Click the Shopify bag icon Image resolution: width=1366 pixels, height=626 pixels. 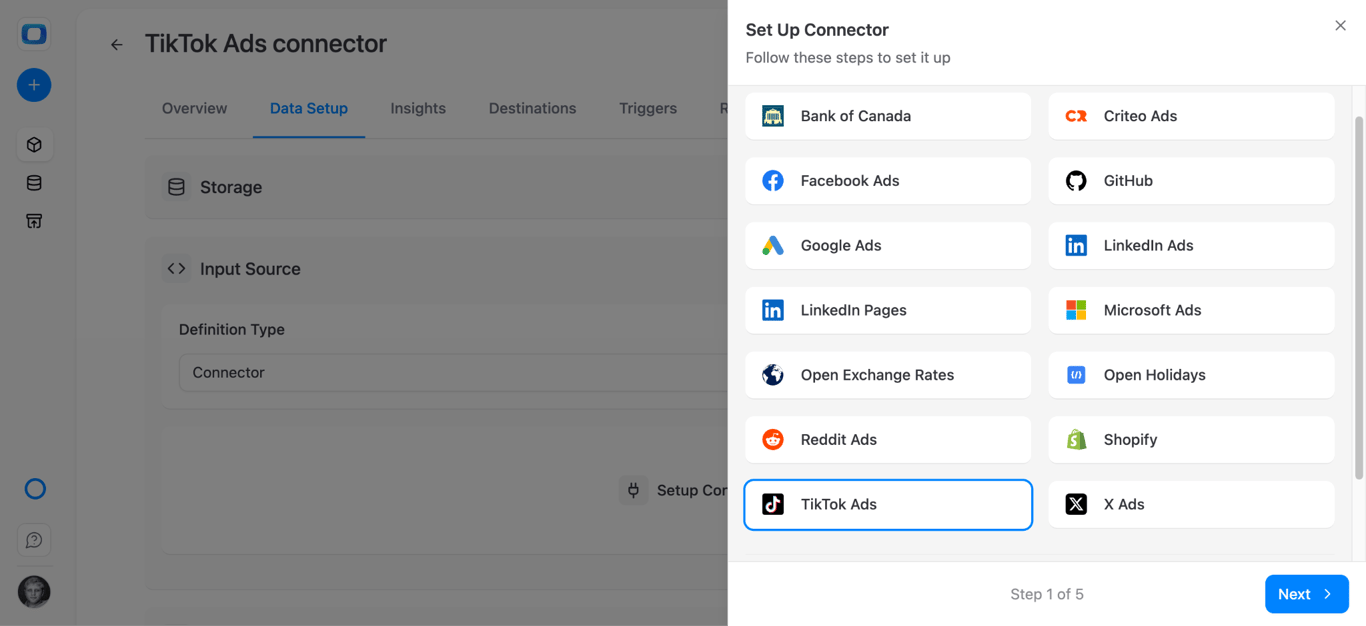point(1076,440)
